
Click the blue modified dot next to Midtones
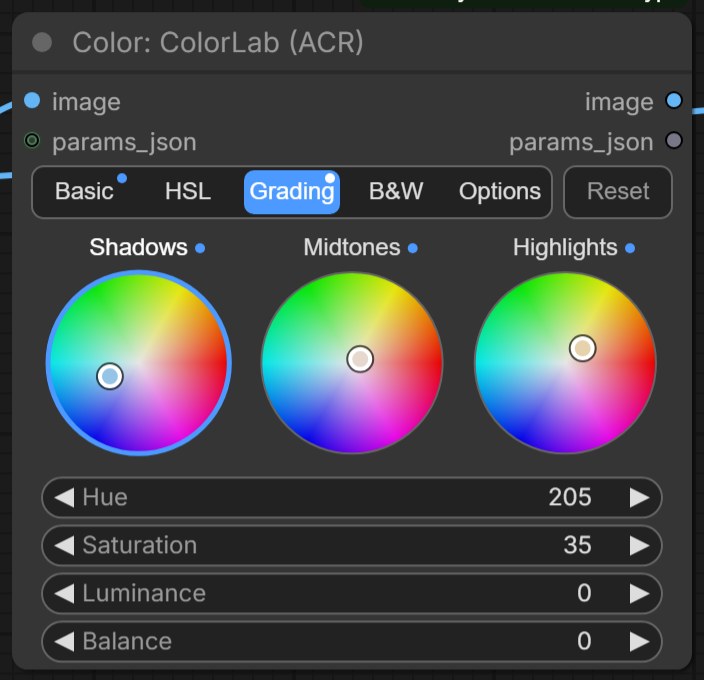(x=413, y=248)
